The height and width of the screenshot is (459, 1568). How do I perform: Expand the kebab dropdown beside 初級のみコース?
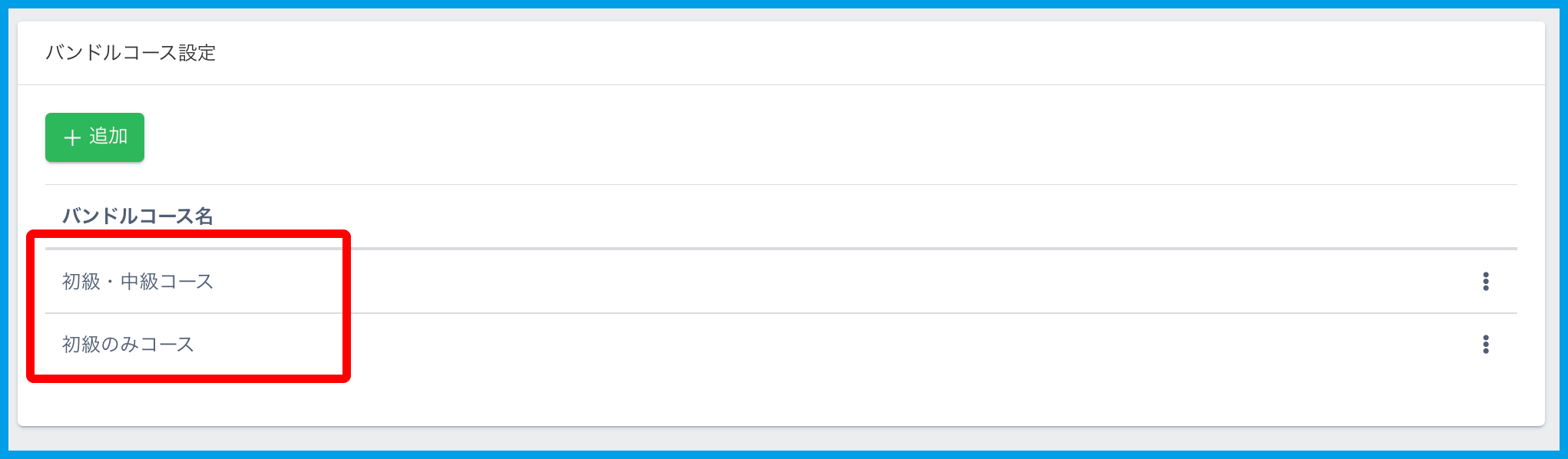[x=1486, y=345]
